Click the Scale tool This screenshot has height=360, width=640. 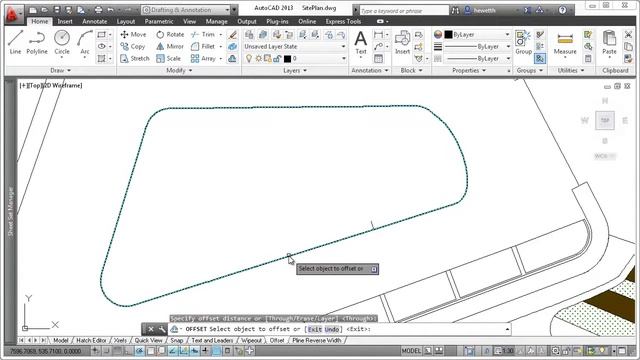(168, 59)
